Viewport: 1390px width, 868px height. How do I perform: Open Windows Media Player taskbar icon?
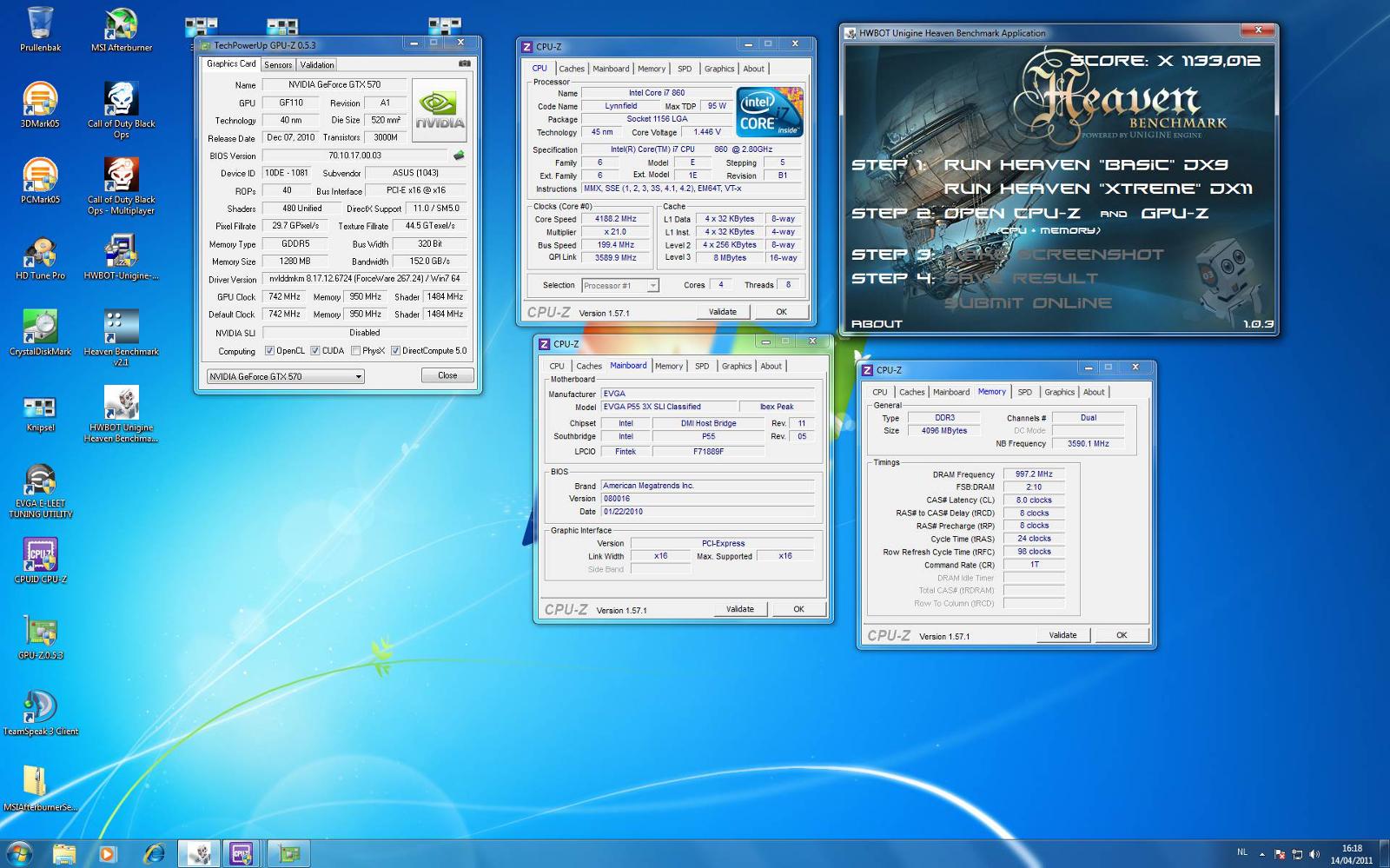pyautogui.click(x=108, y=854)
